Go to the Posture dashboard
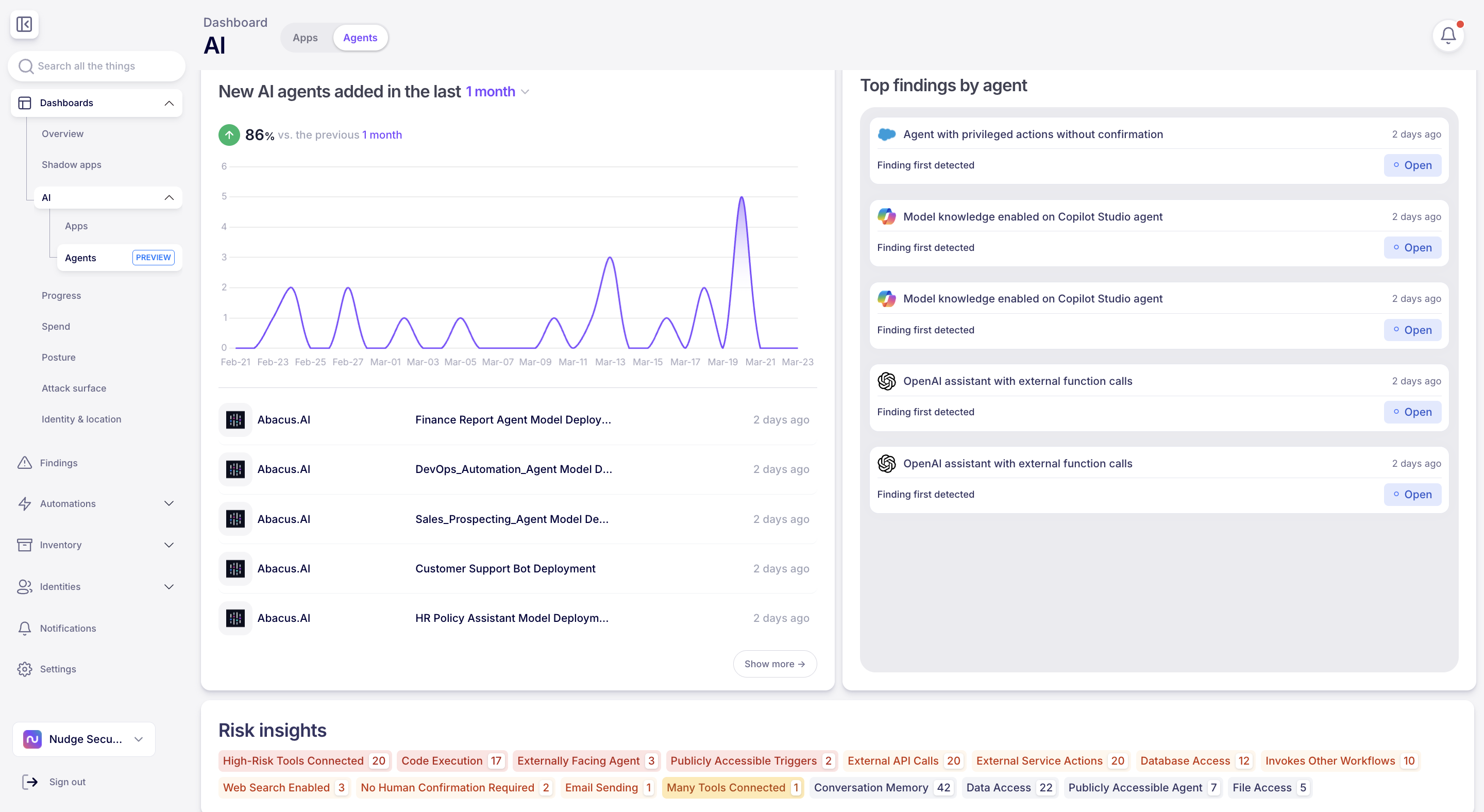The image size is (1484, 812). [x=59, y=357]
